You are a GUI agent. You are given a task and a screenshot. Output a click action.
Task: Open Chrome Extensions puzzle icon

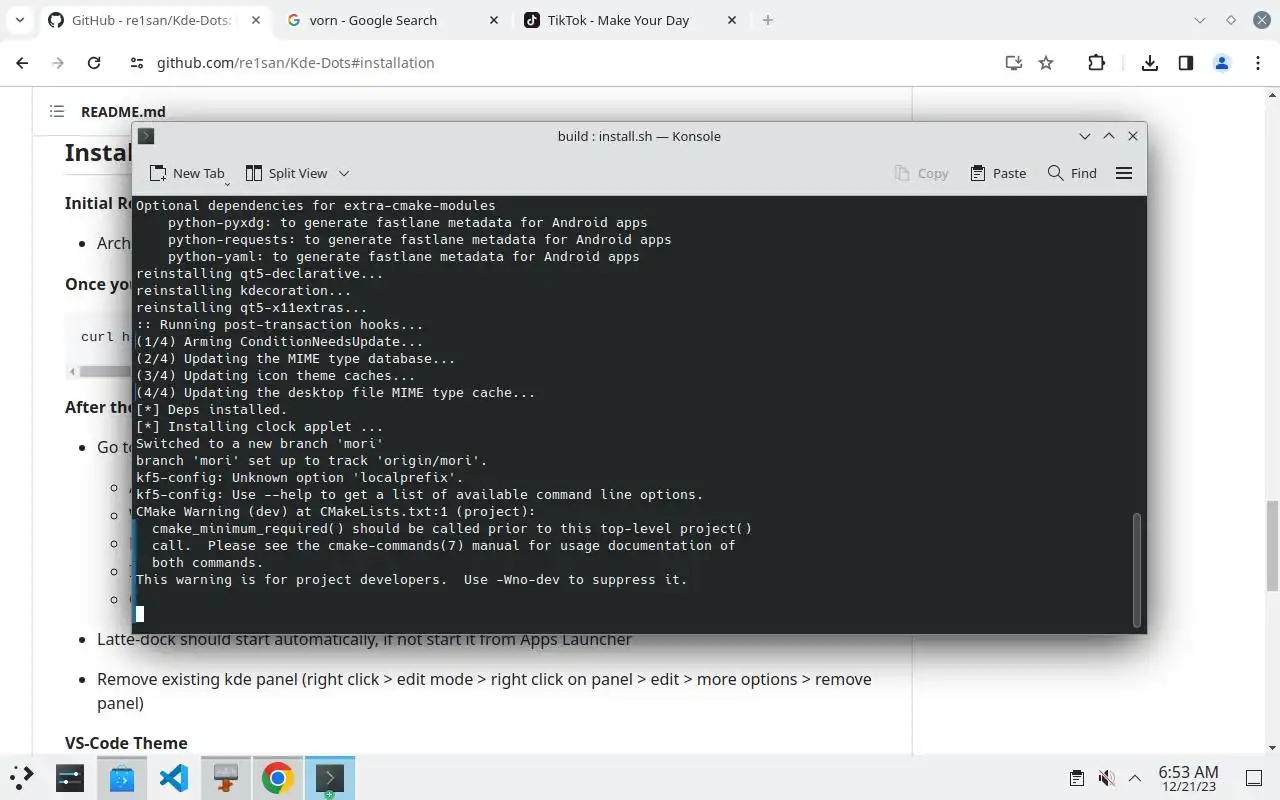click(1096, 62)
